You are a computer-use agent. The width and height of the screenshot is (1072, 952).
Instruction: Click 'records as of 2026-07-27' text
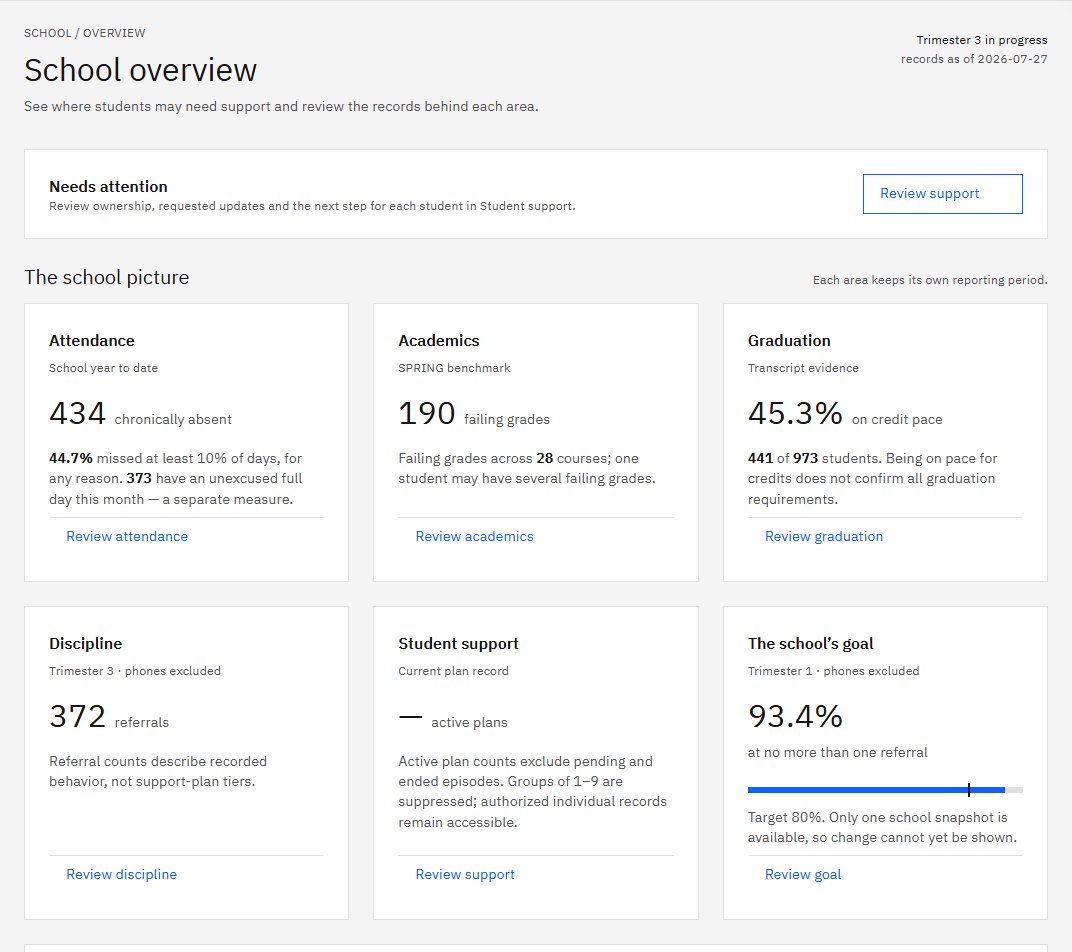(x=974, y=59)
